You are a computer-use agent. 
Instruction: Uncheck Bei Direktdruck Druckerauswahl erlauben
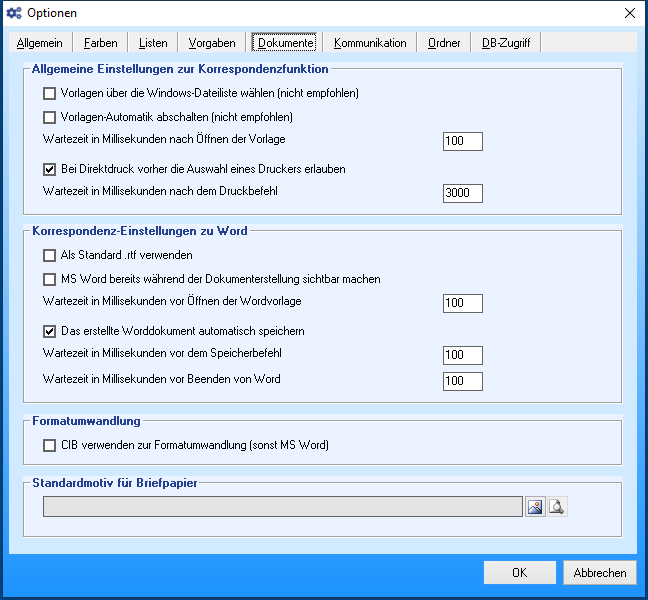(50, 169)
